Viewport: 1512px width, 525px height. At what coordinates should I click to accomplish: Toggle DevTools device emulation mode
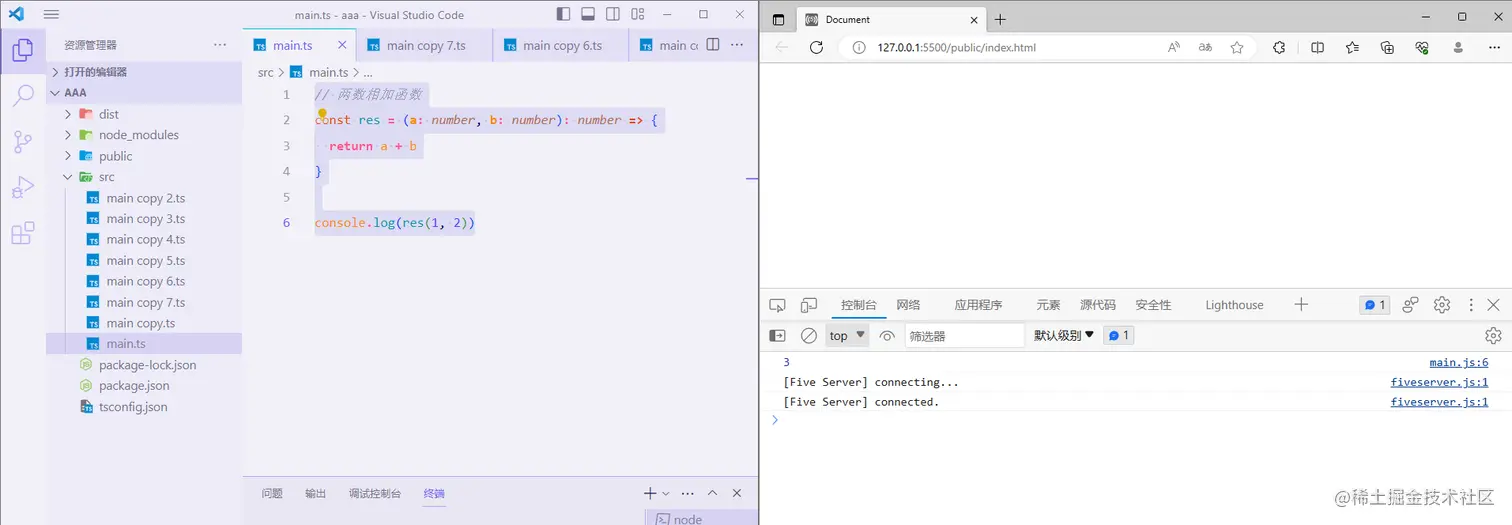807,305
